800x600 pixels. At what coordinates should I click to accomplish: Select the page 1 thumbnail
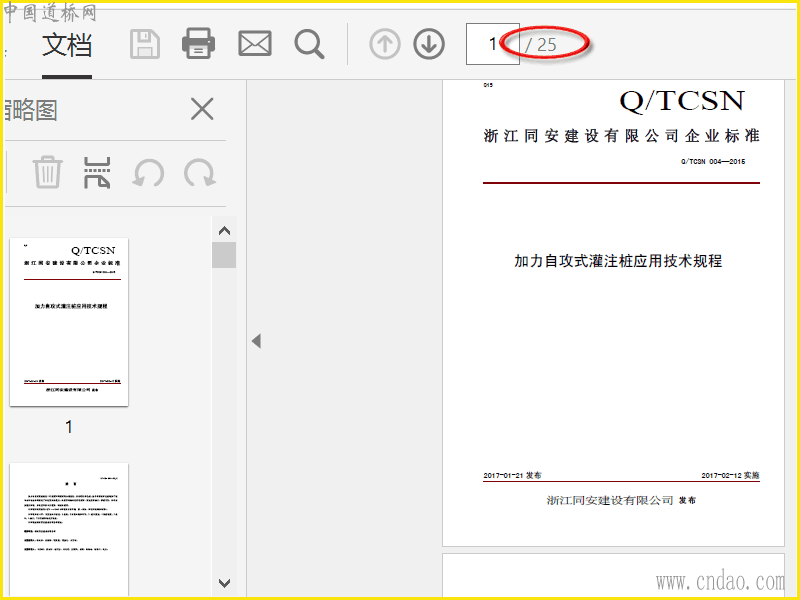point(69,322)
